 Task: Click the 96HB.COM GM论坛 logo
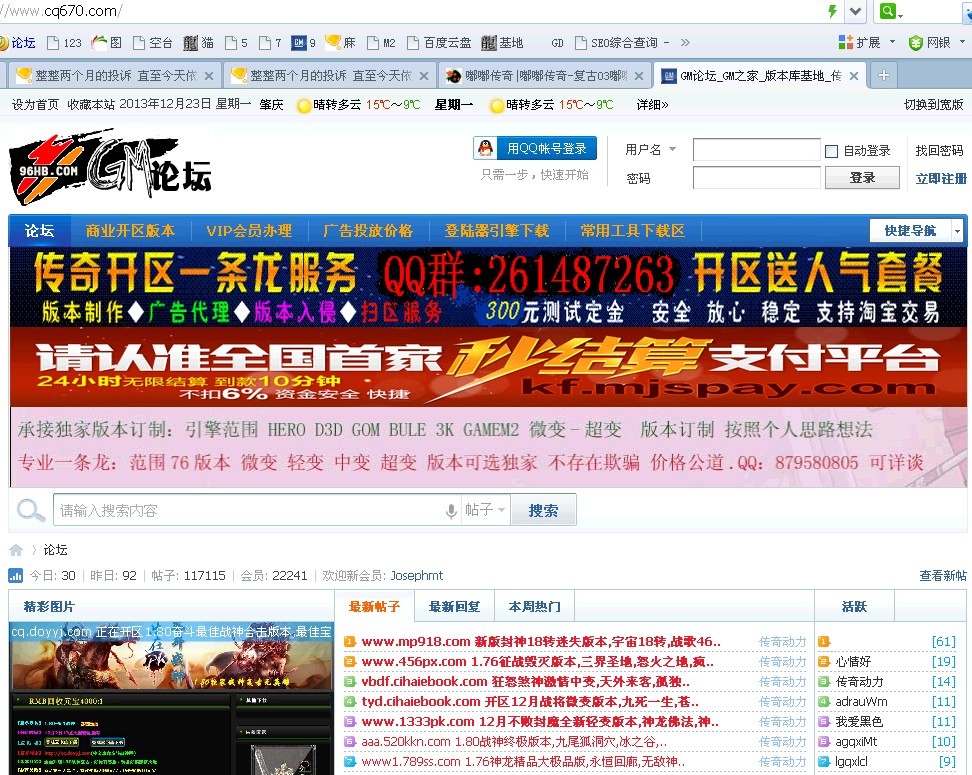110,166
